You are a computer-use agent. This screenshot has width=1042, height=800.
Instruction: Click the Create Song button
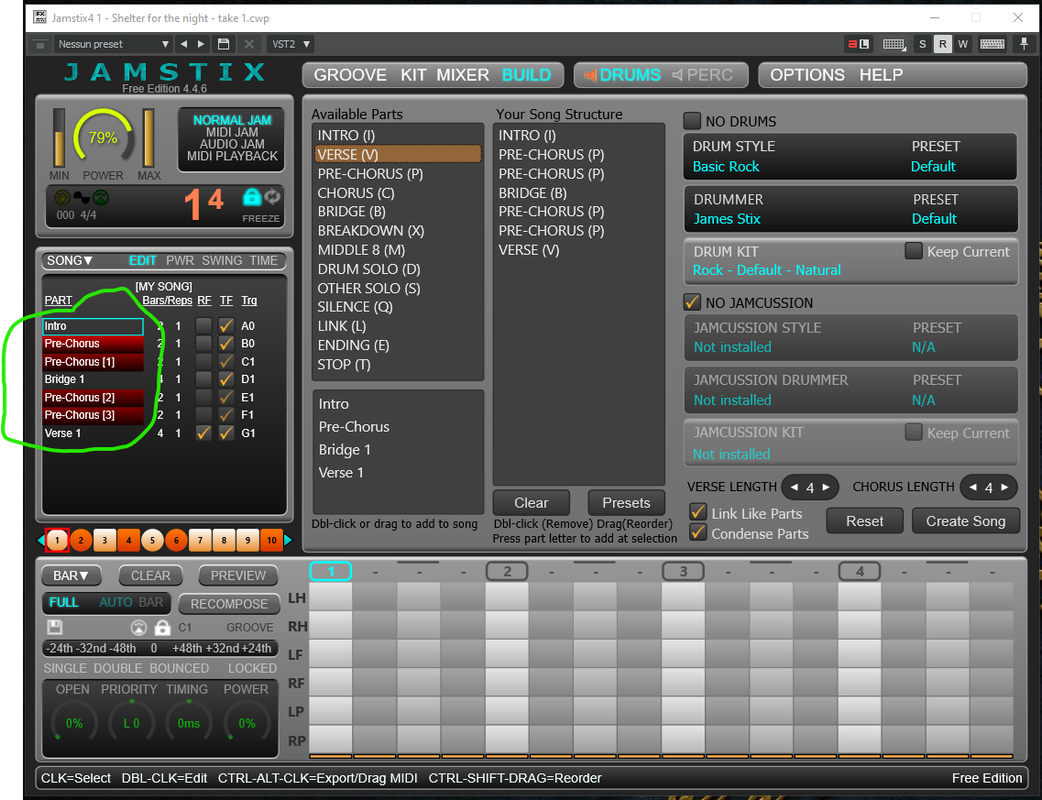[966, 521]
